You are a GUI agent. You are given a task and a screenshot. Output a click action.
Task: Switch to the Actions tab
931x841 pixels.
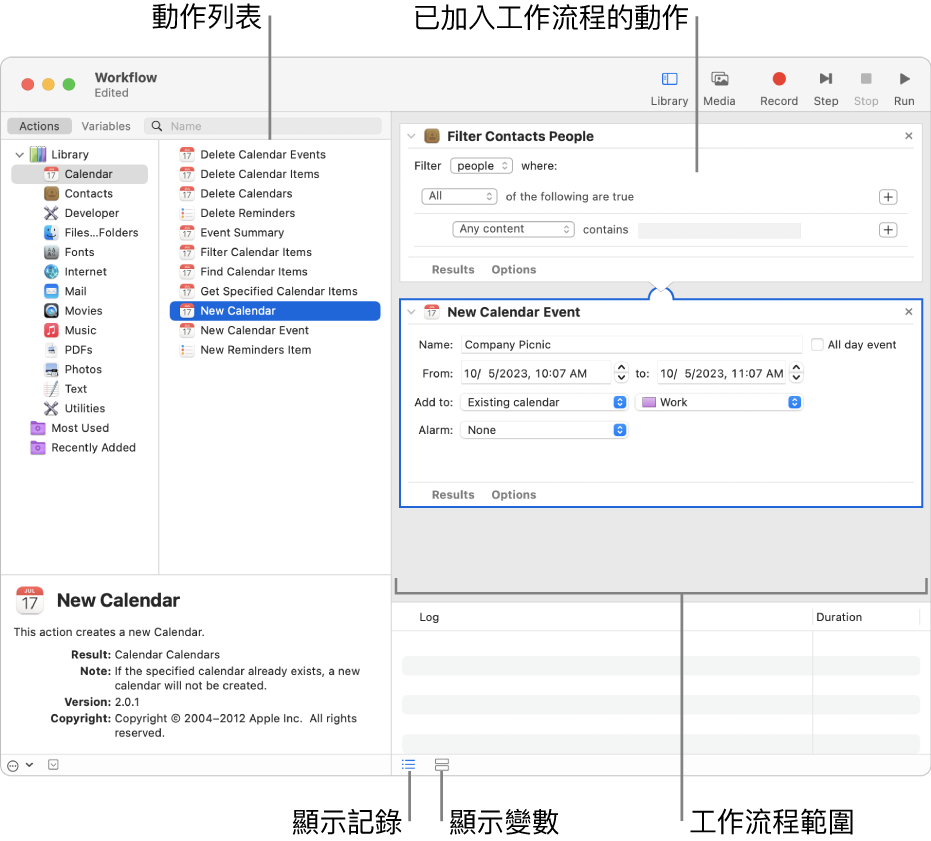coord(39,126)
